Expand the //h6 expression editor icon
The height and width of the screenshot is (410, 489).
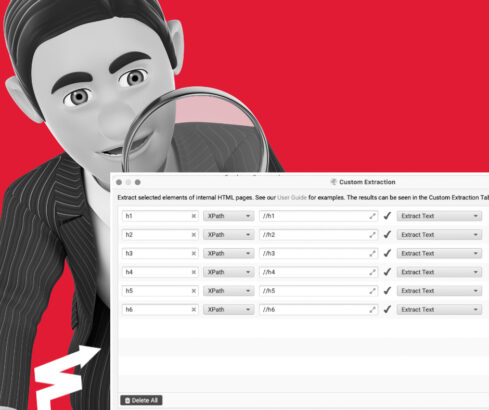pyautogui.click(x=372, y=309)
